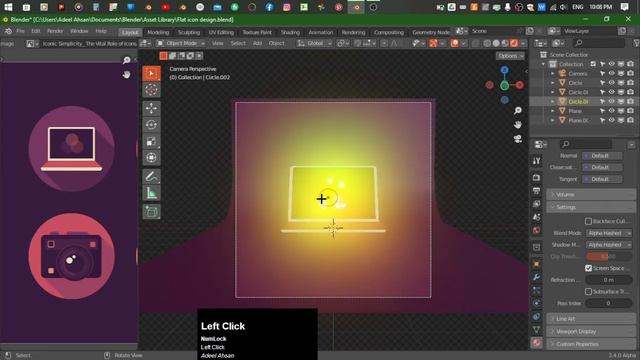Open the World properties tab
This screenshot has height=360, width=640.
(536, 230)
